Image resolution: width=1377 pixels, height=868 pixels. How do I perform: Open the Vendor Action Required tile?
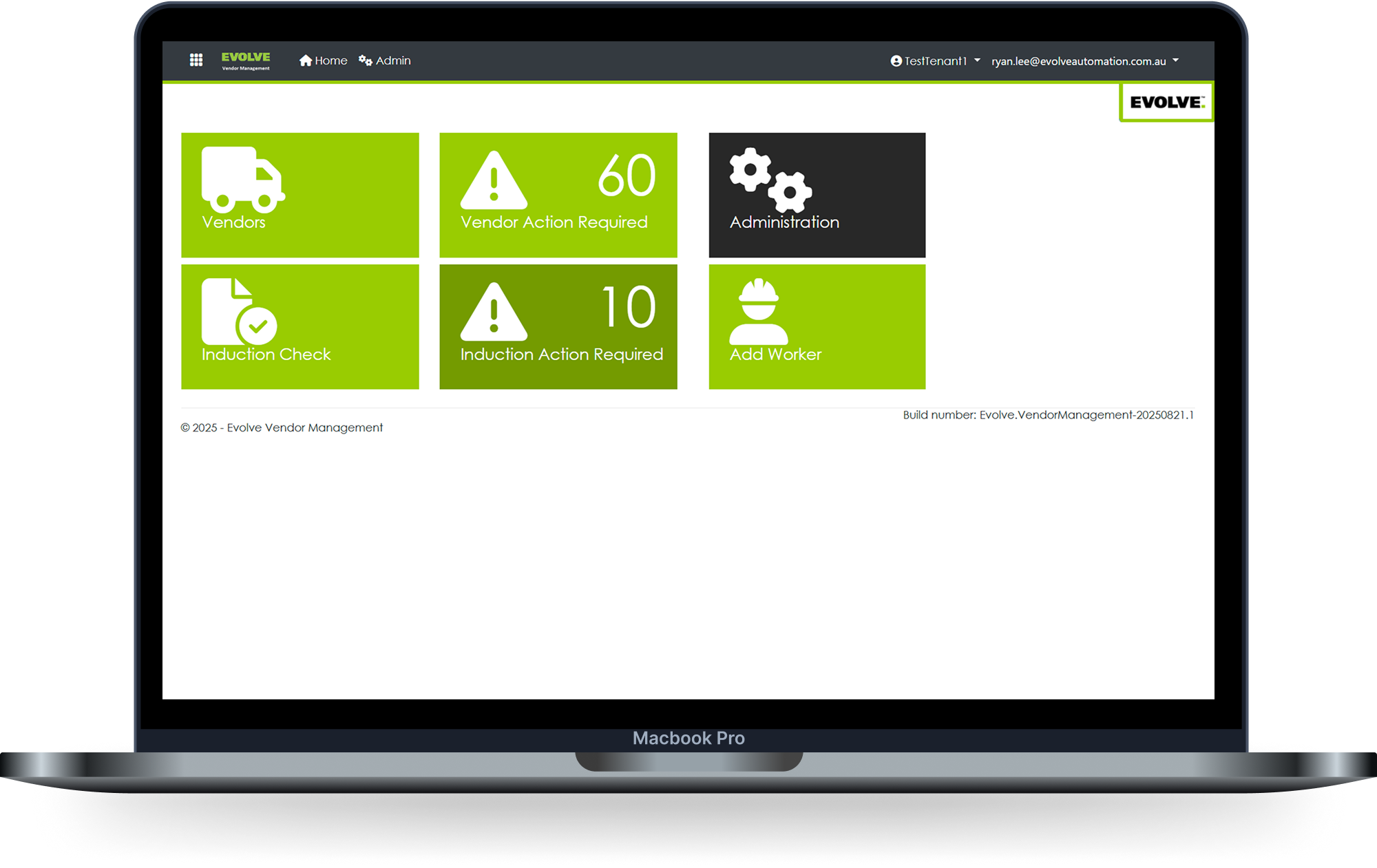click(558, 195)
